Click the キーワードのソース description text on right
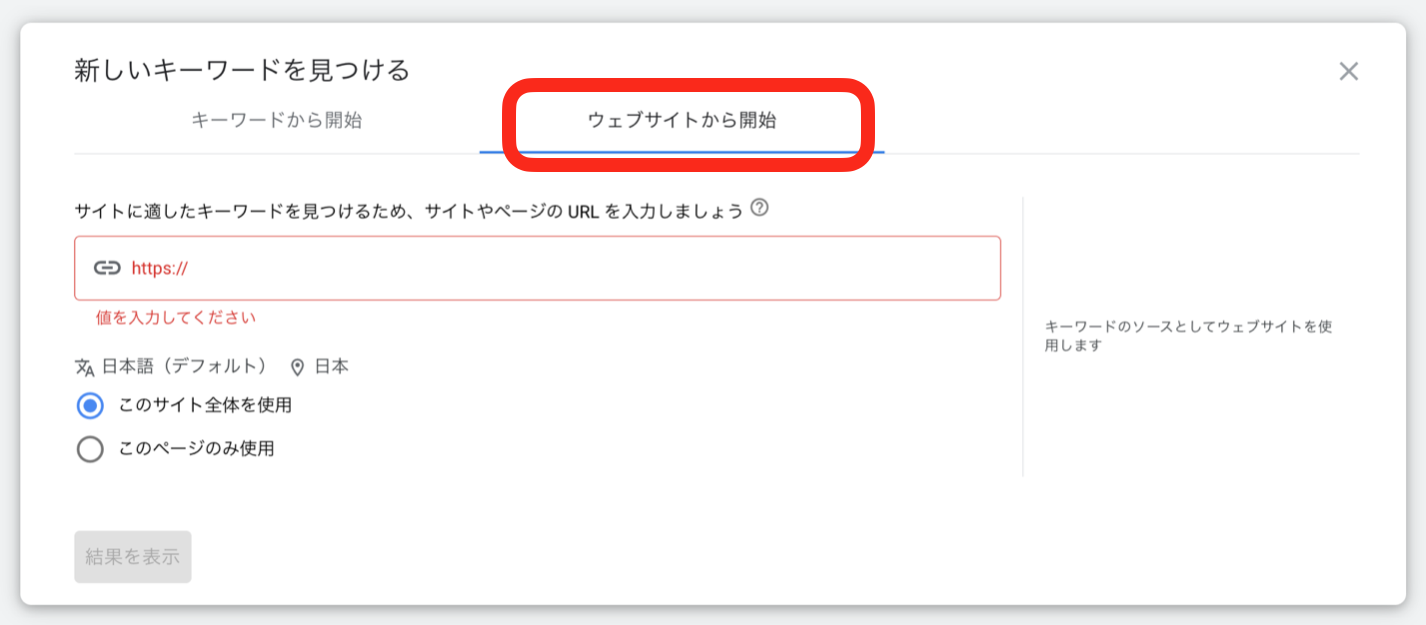This screenshot has width=1426, height=625. 1188,336
